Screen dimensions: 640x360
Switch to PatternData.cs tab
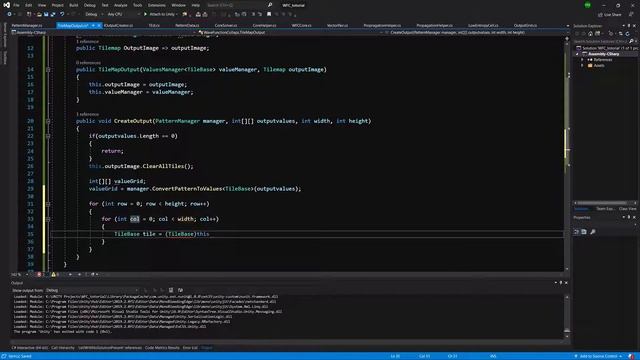point(187,25)
